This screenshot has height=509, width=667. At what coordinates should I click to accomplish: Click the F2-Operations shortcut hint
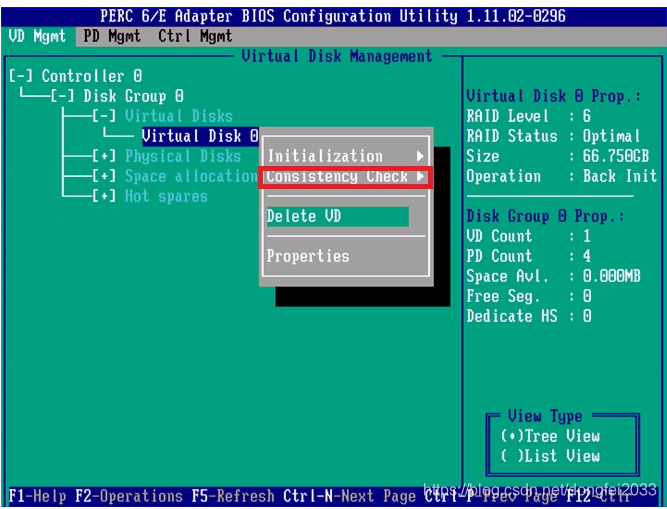click(129, 496)
